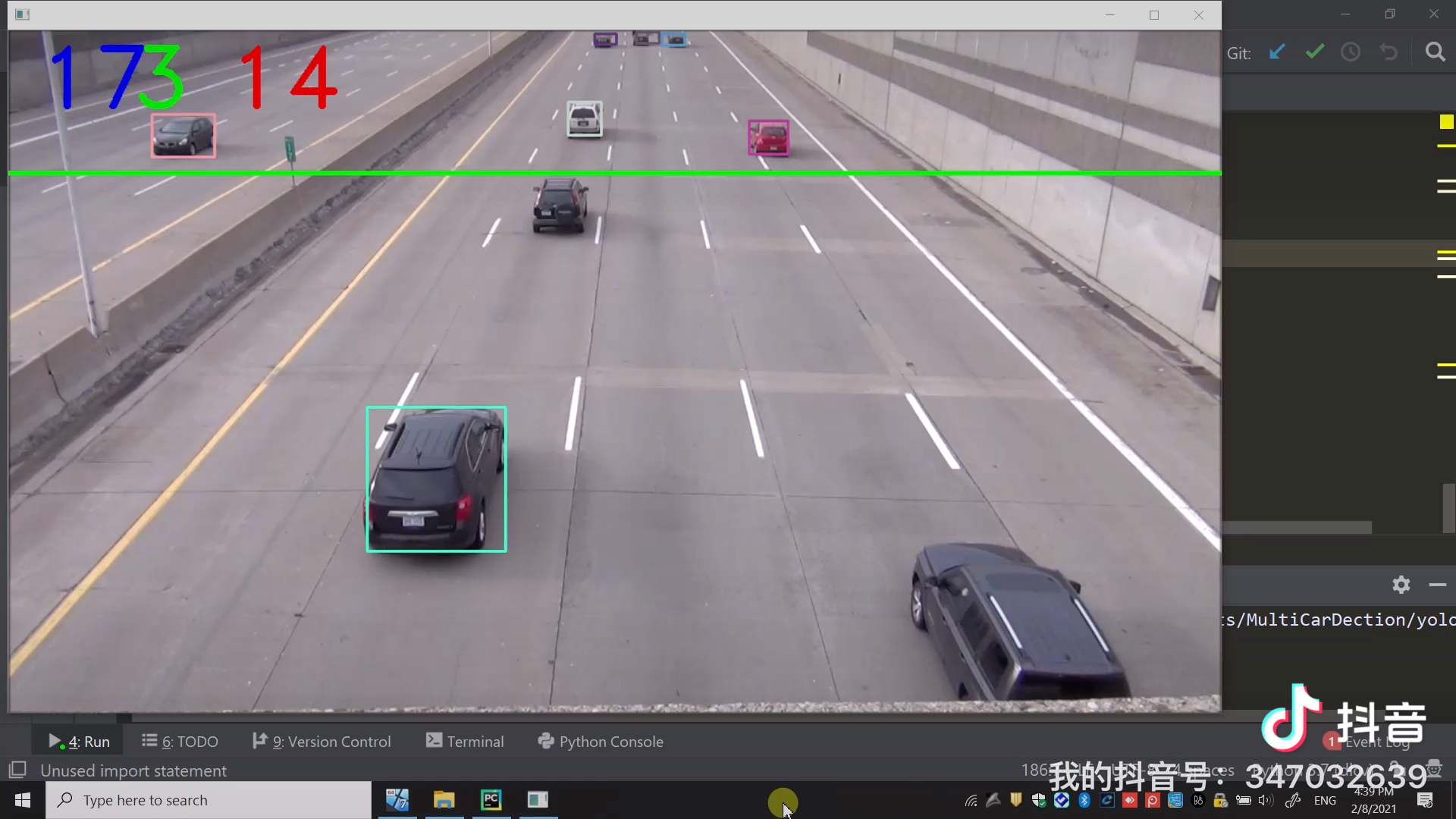Hide the Run panel with minus icon
Screen dimensions: 1456x819
(x=1437, y=585)
